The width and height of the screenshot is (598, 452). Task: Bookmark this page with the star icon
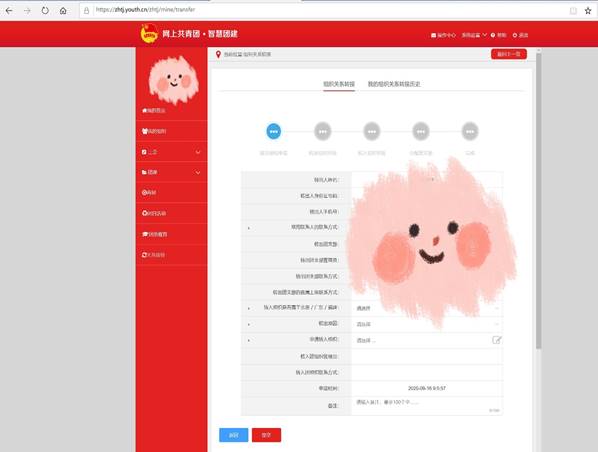(x=588, y=11)
